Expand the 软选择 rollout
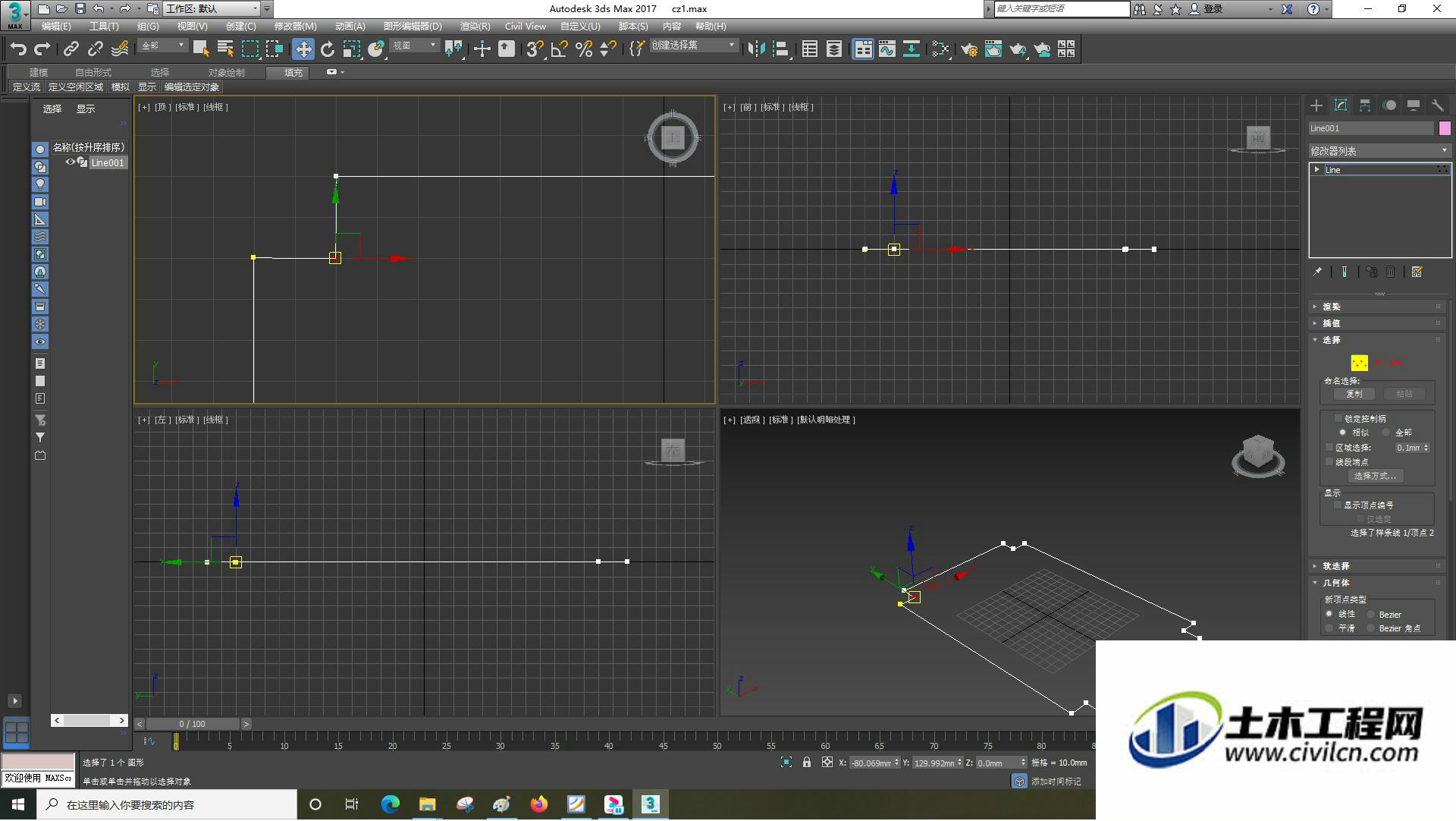 [1379, 566]
